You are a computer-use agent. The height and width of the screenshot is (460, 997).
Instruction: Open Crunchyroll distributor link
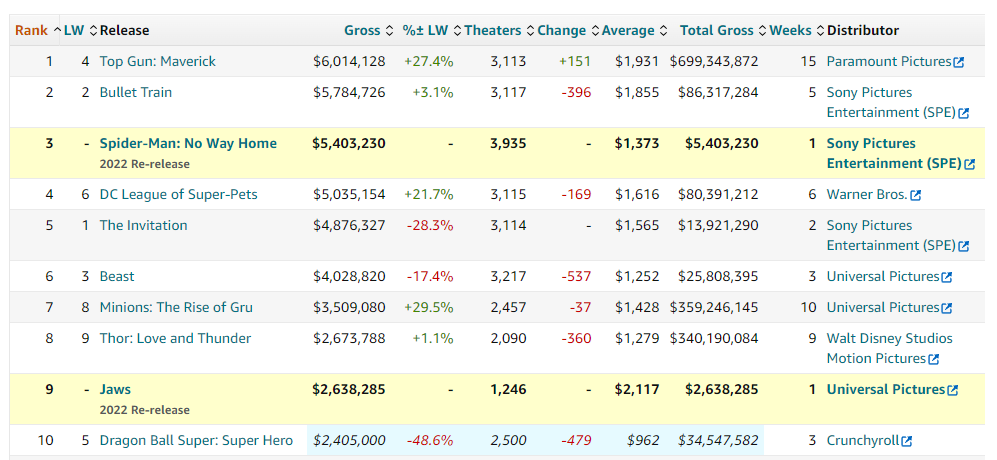(x=863, y=441)
